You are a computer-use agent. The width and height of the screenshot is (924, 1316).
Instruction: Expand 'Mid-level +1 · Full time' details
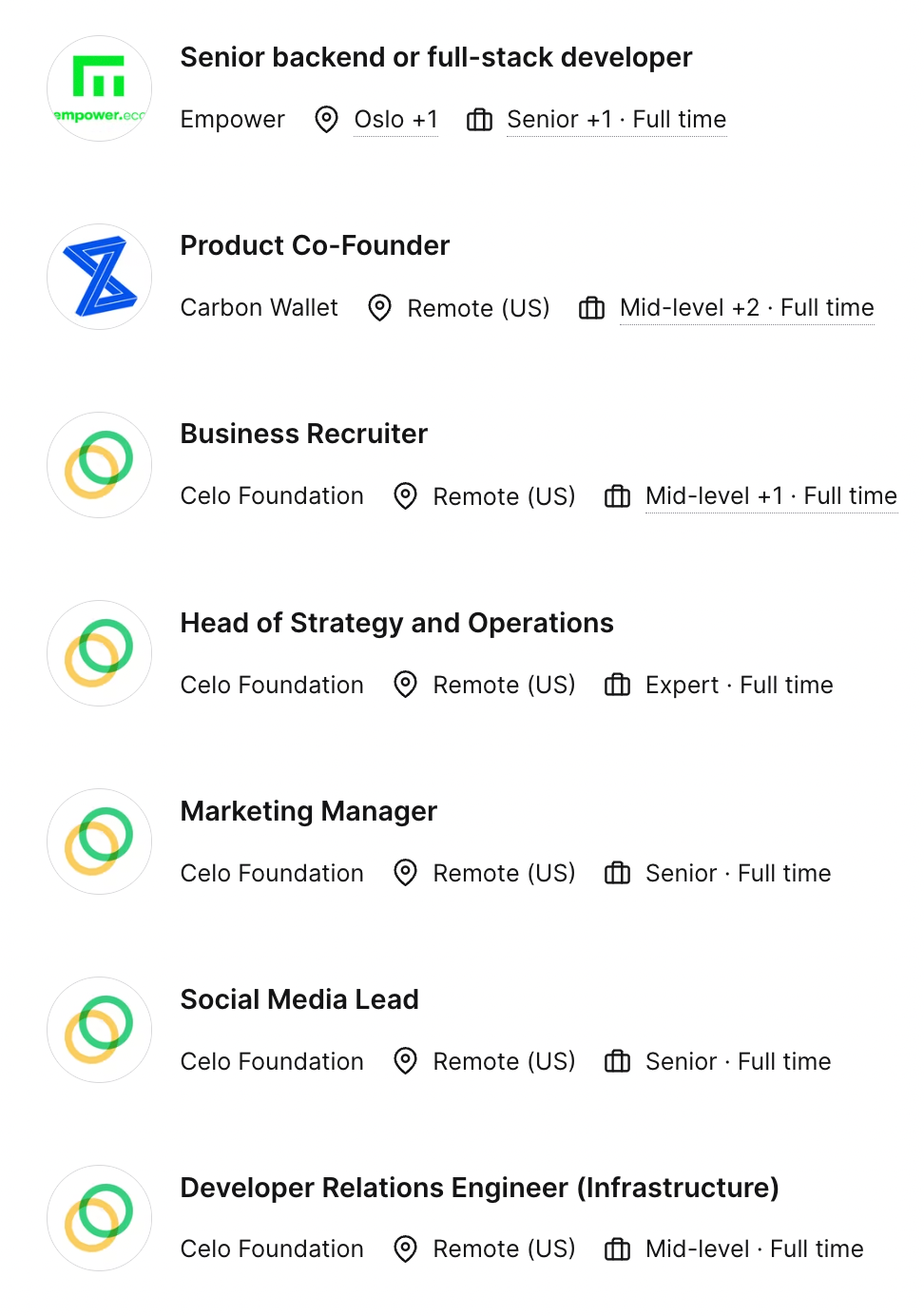coord(771,496)
